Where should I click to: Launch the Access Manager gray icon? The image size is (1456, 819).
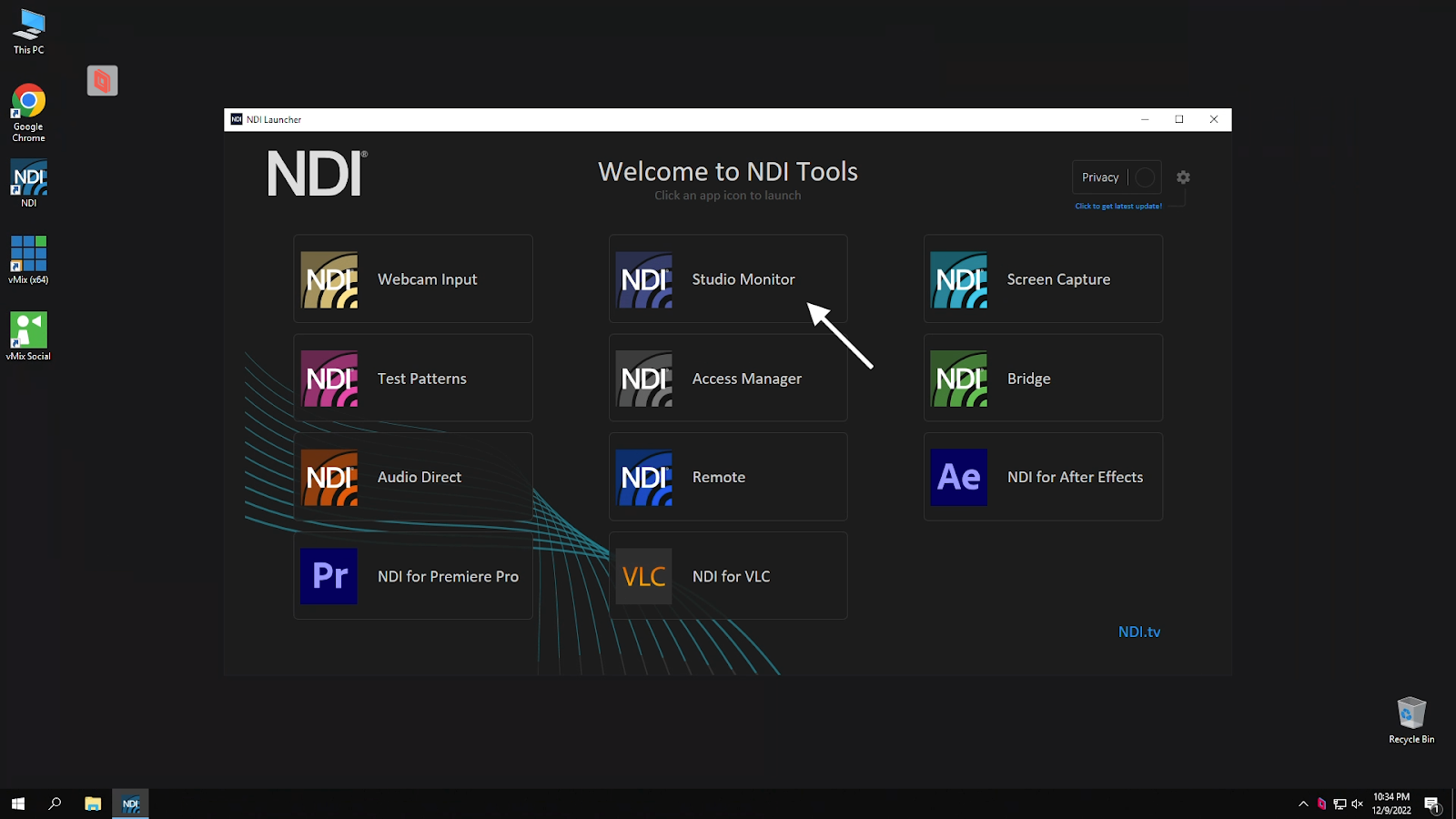(644, 379)
